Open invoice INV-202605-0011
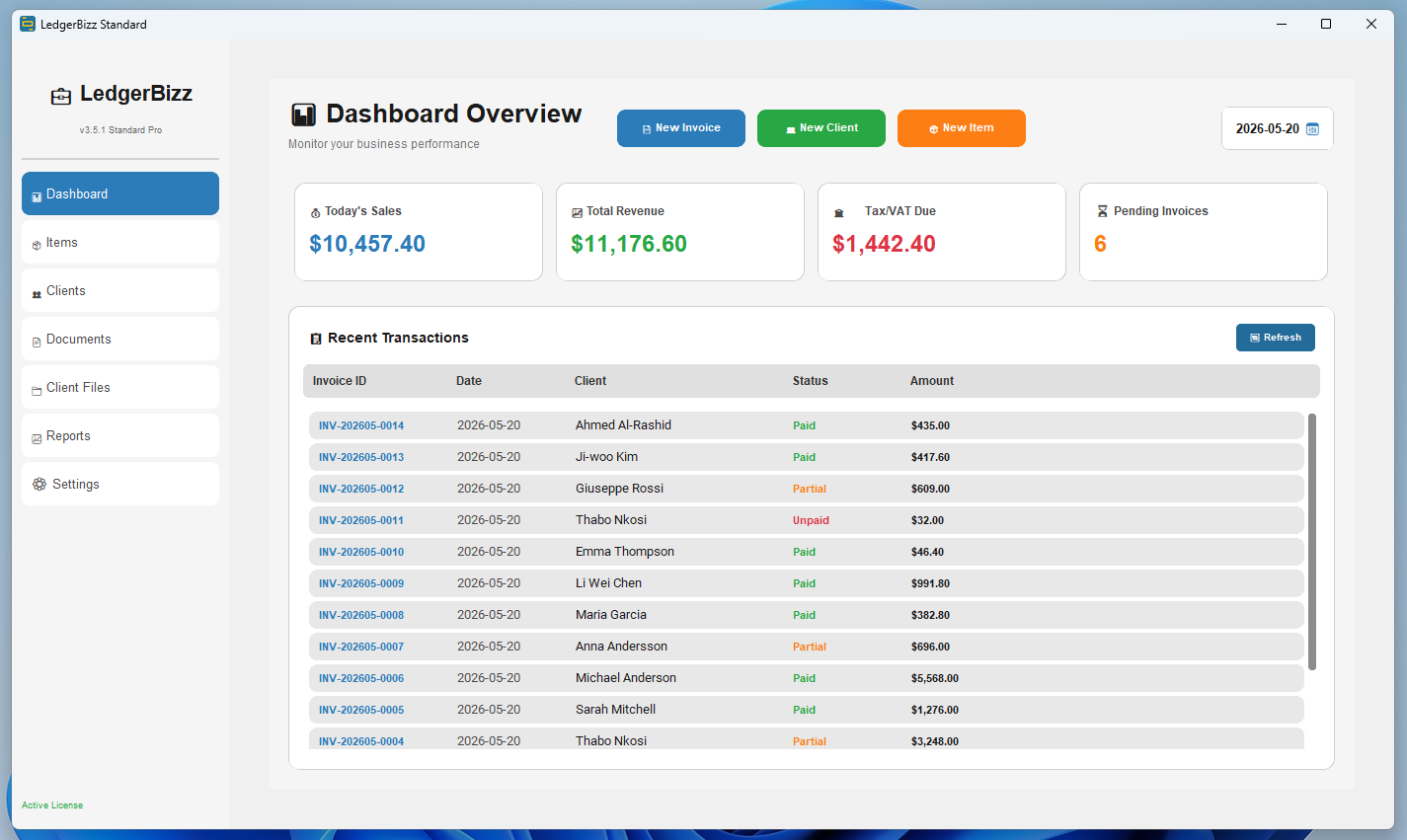This screenshot has width=1407, height=840. tap(361, 521)
